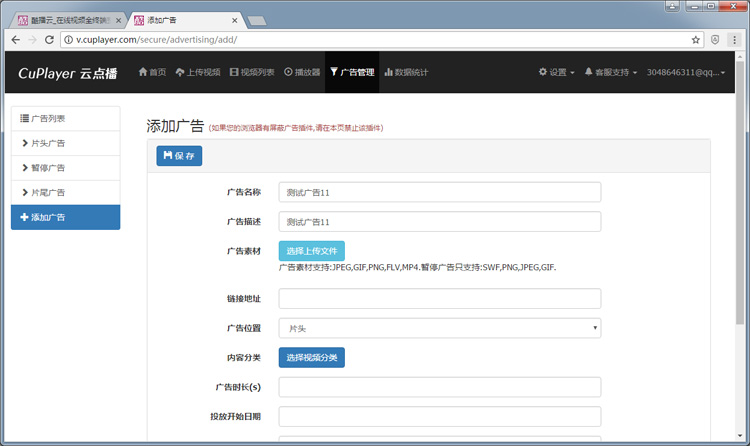Image resolution: width=750 pixels, height=446 pixels.
Task: Bookmark this page with star icon
Action: pos(696,40)
